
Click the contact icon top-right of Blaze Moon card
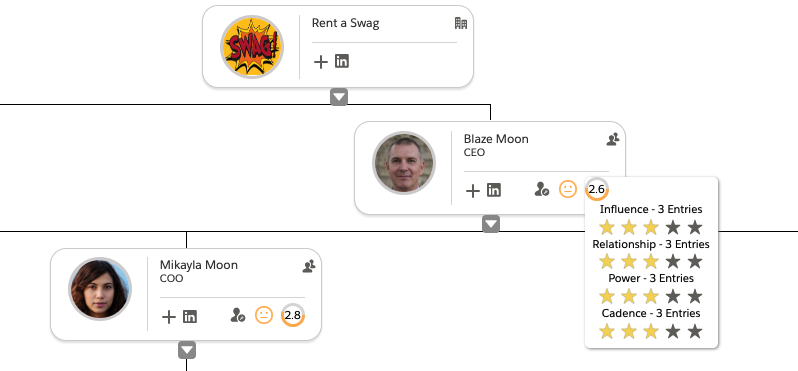coord(613,139)
